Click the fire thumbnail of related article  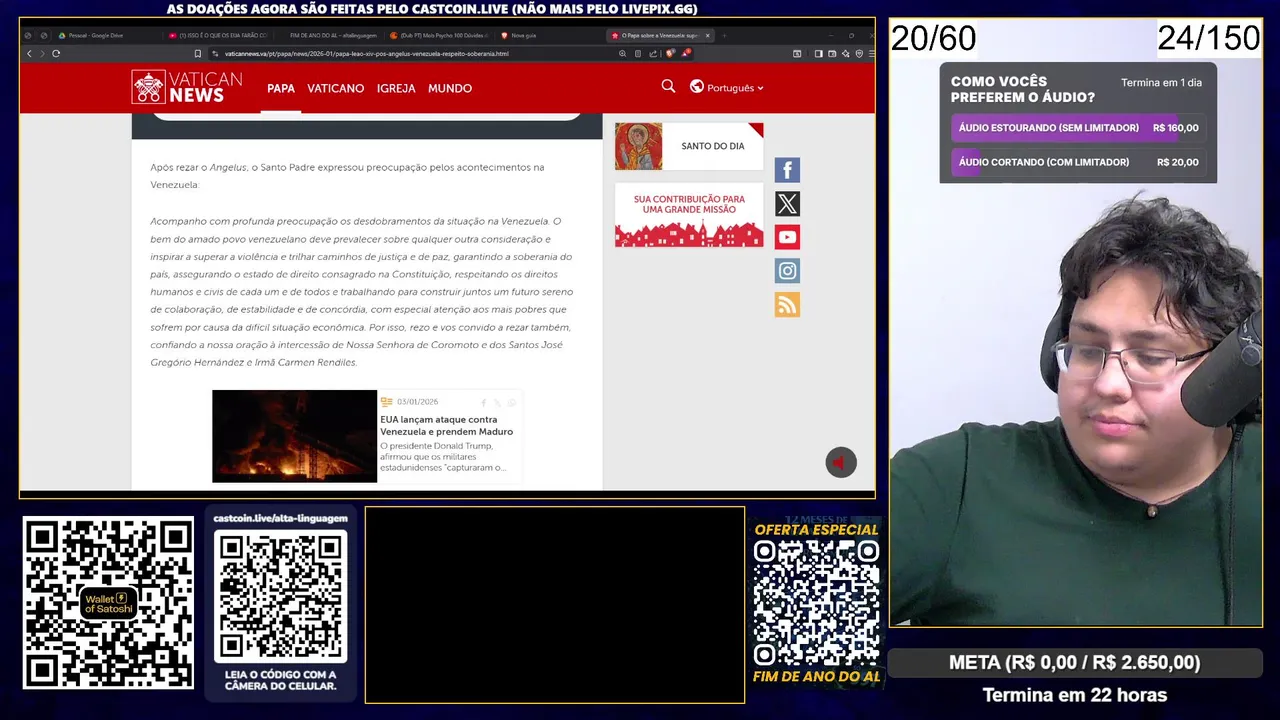[294, 436]
